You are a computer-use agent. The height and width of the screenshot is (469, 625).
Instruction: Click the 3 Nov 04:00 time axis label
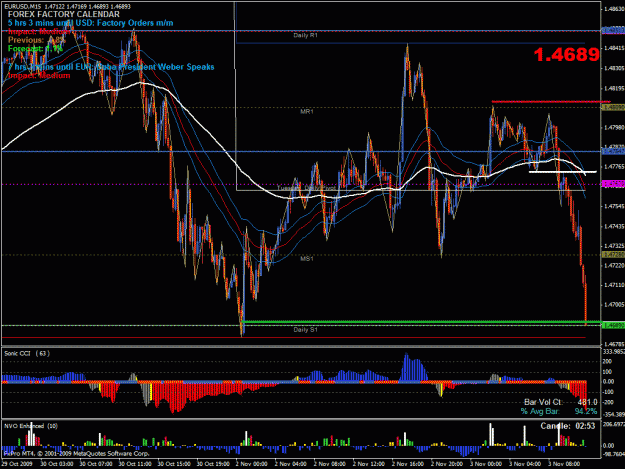[x=525, y=464]
